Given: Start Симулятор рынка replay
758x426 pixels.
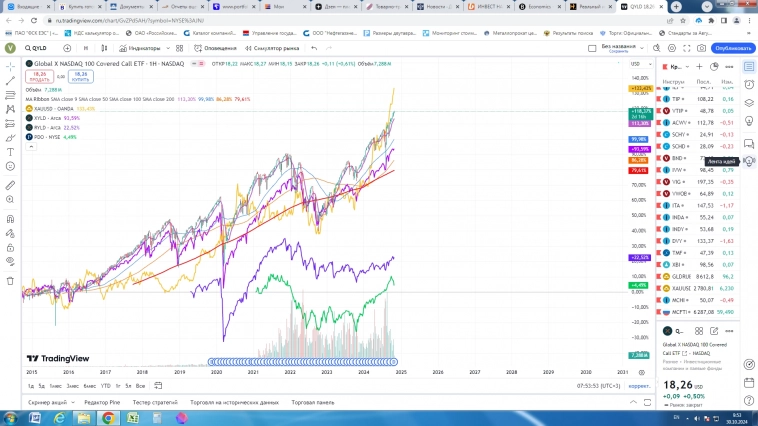Looking at the screenshot, I should (x=272, y=48).
